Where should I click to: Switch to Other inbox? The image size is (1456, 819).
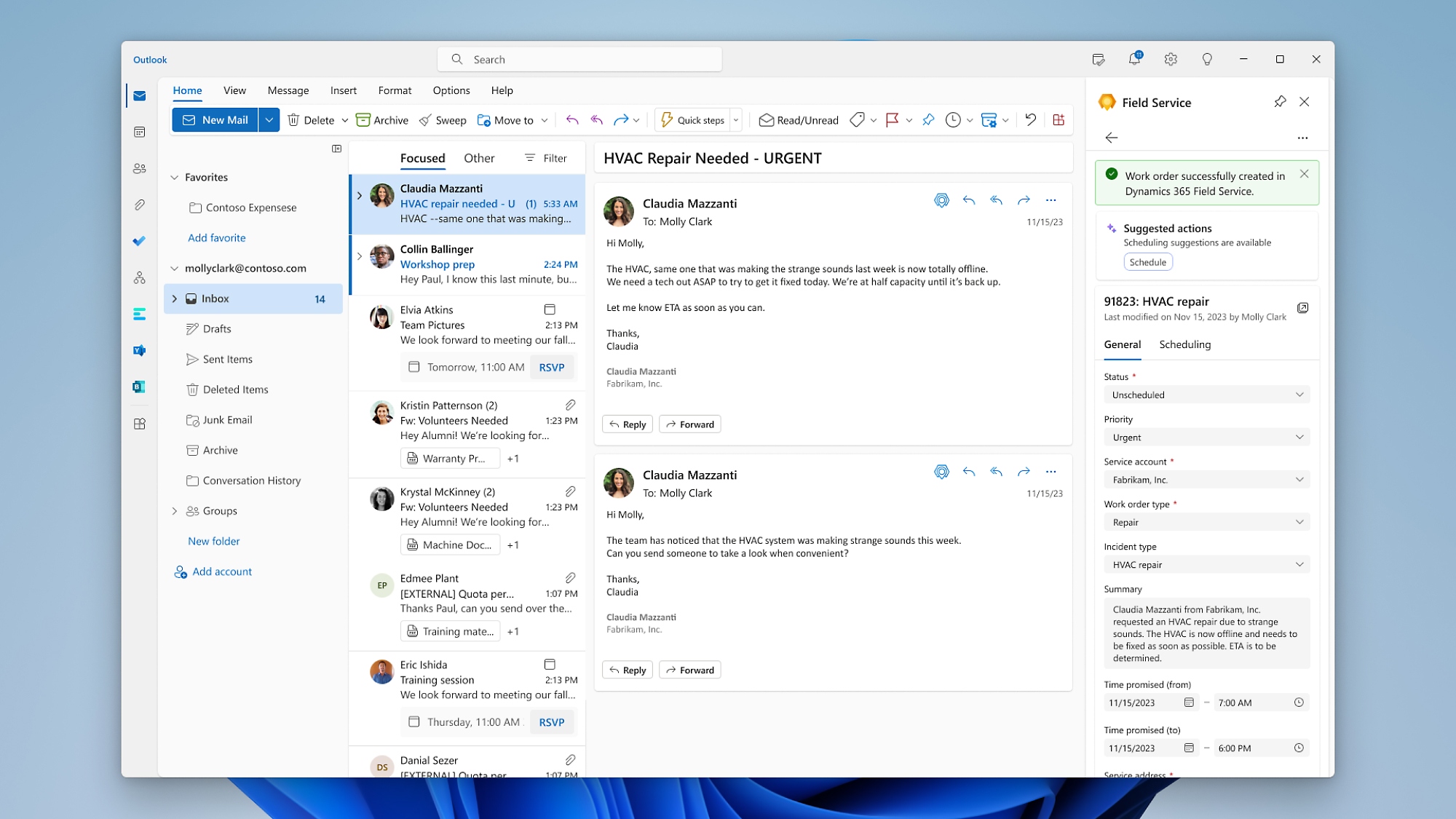click(479, 158)
